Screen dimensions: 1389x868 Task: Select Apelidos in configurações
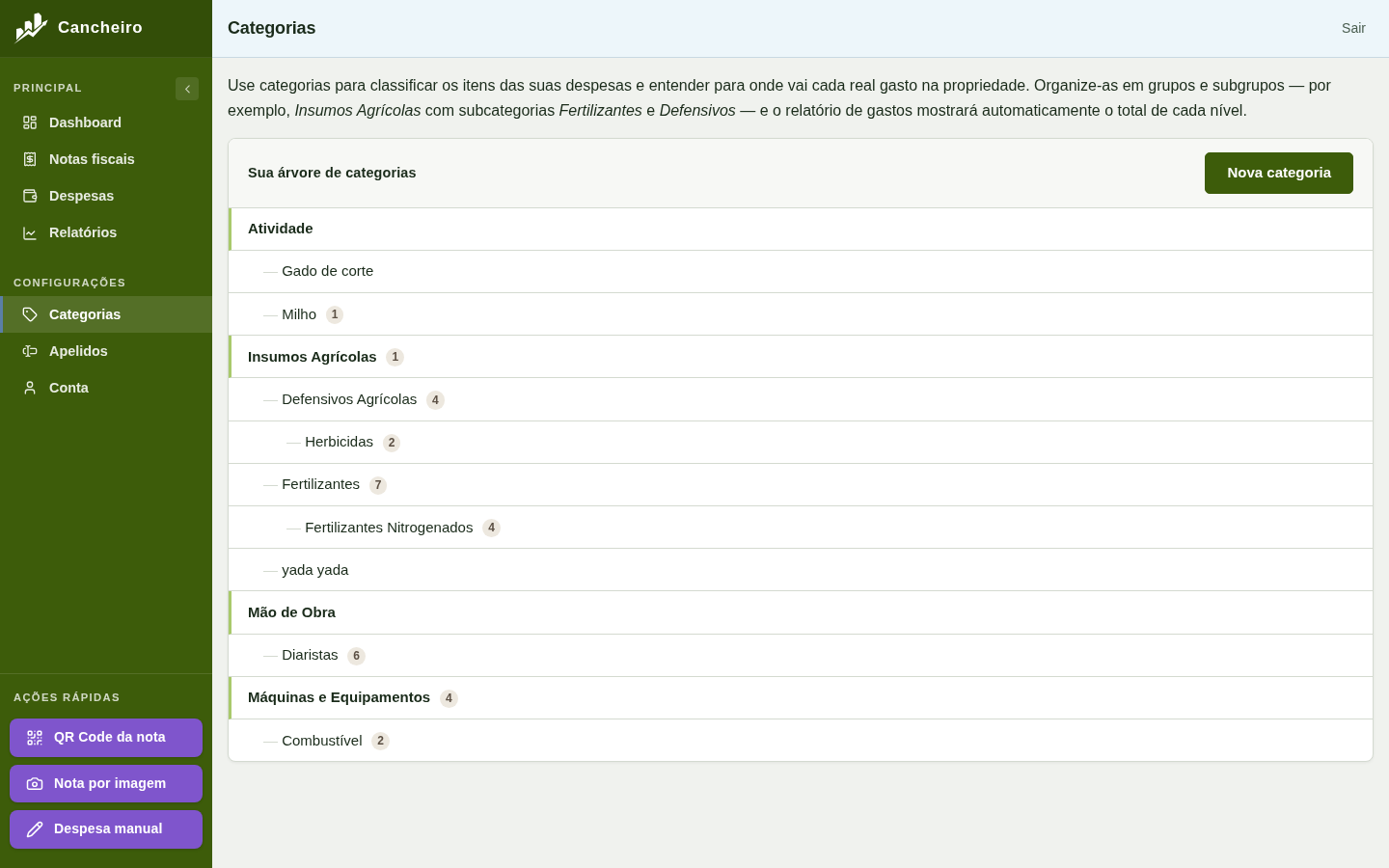(106, 351)
